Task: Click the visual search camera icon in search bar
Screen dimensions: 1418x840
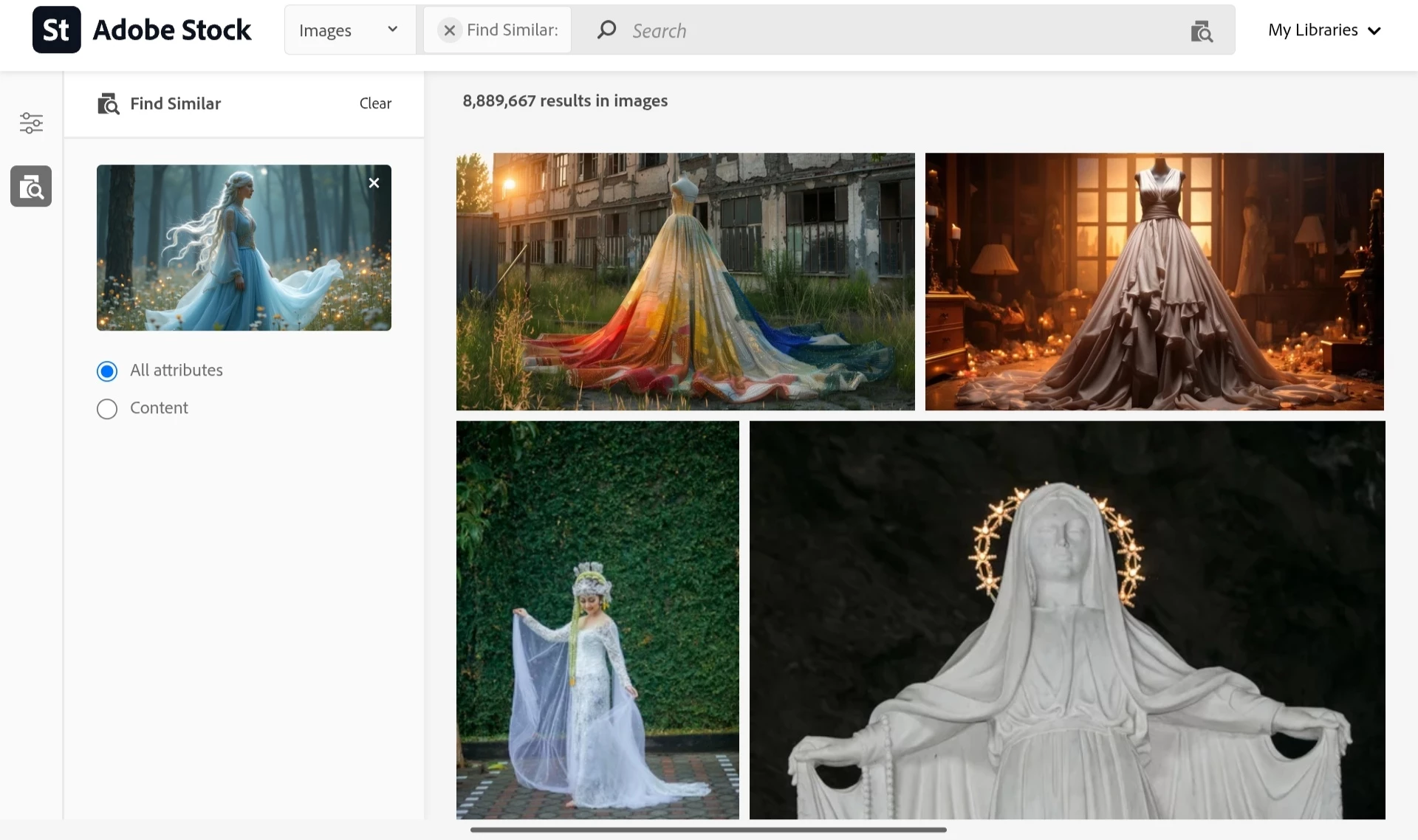Action: tap(1202, 31)
